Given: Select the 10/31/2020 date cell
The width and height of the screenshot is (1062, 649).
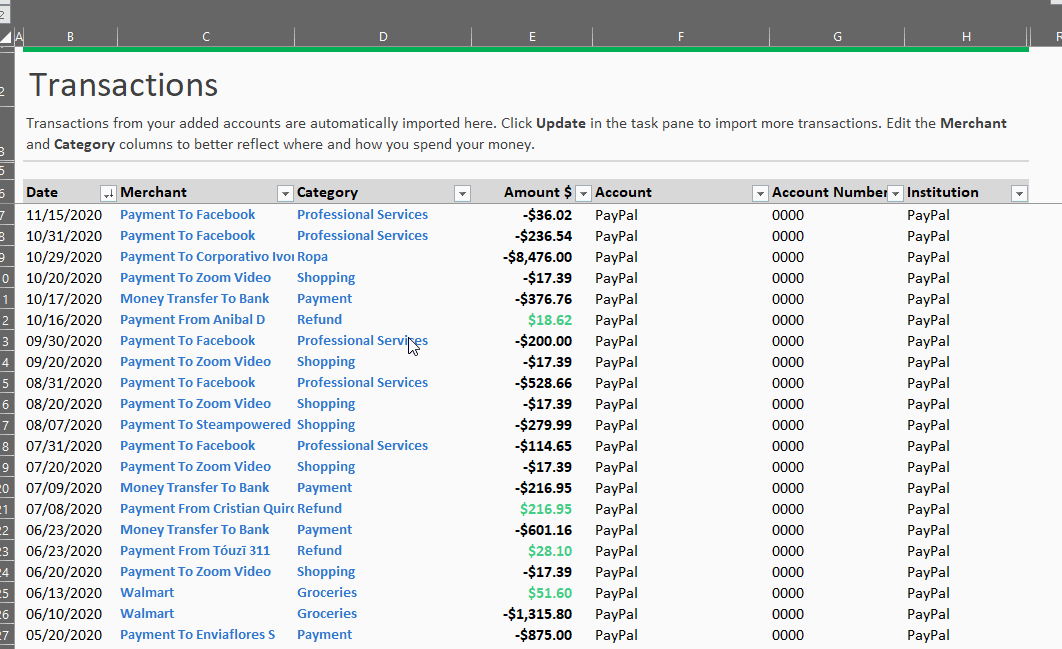Looking at the screenshot, I should coord(64,236).
